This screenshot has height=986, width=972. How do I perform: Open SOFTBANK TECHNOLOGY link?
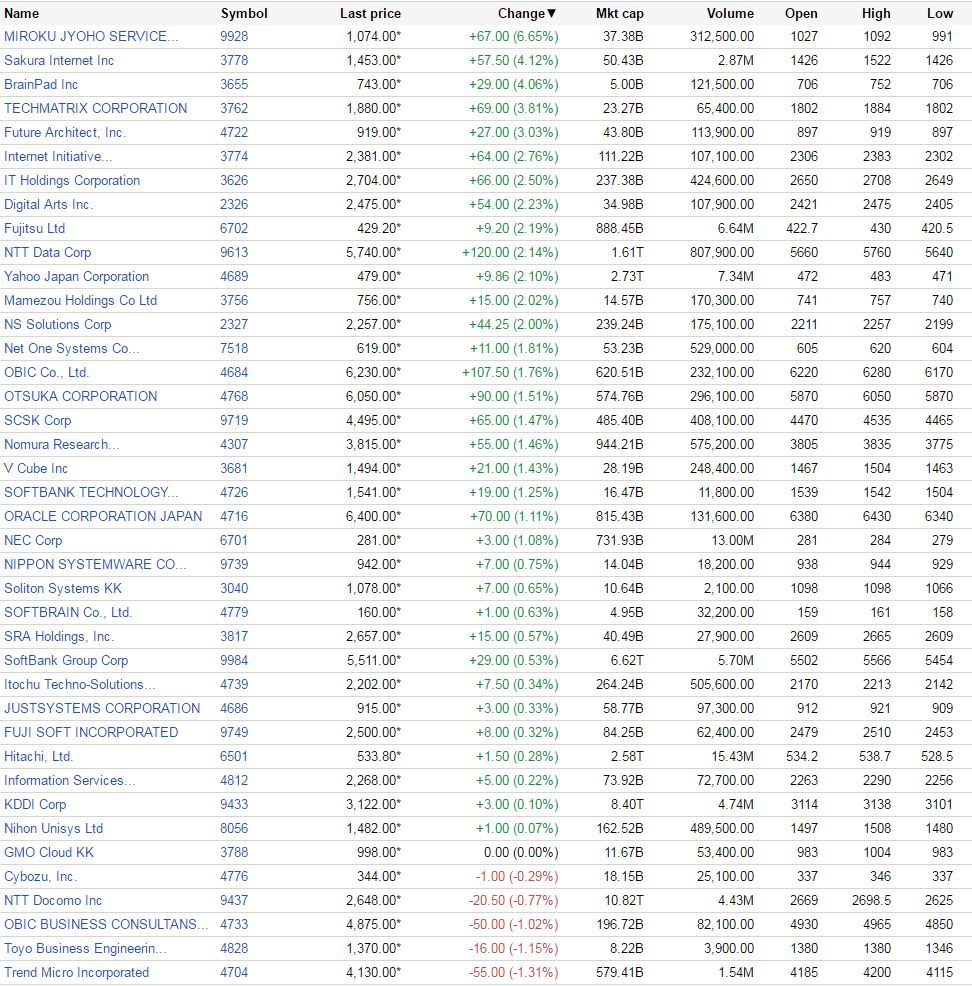pos(91,492)
